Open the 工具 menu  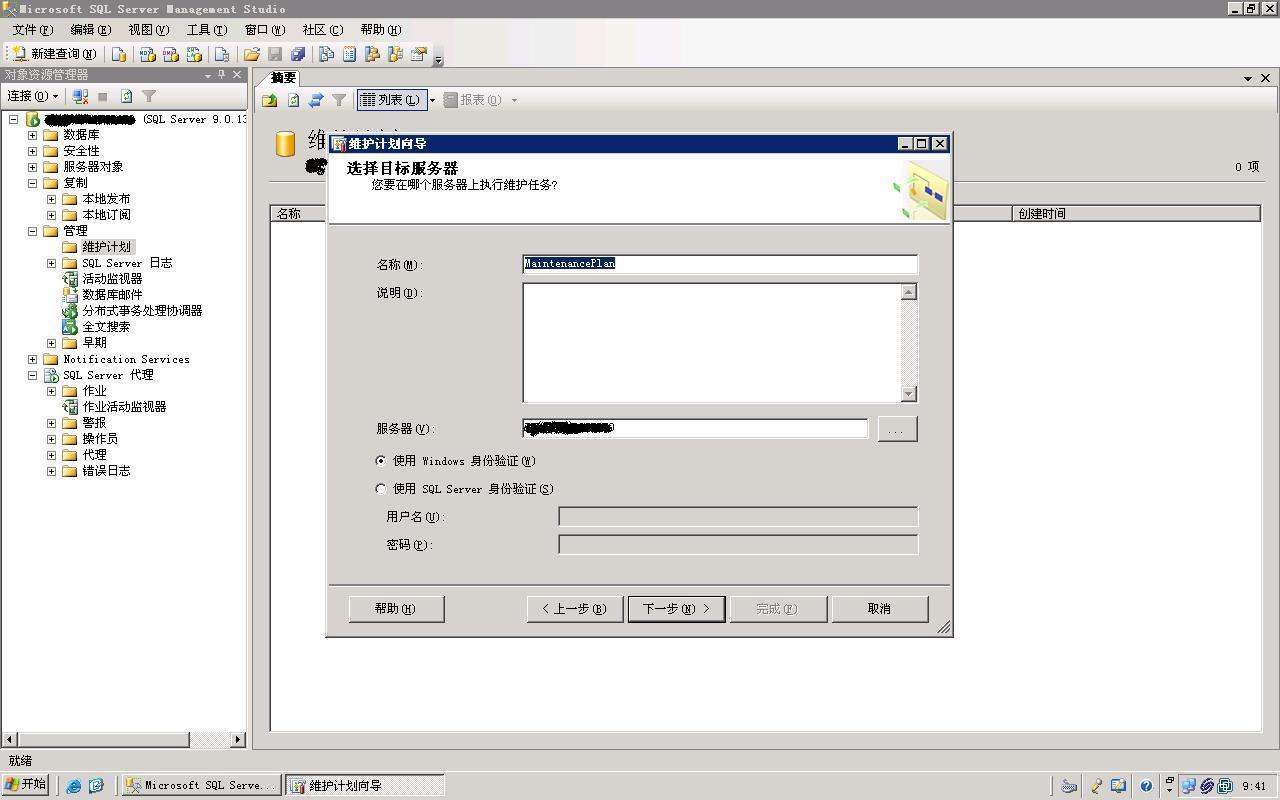pos(205,29)
